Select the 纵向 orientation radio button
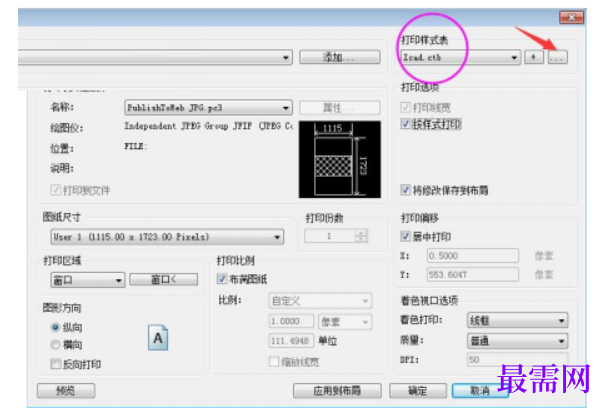 point(55,327)
